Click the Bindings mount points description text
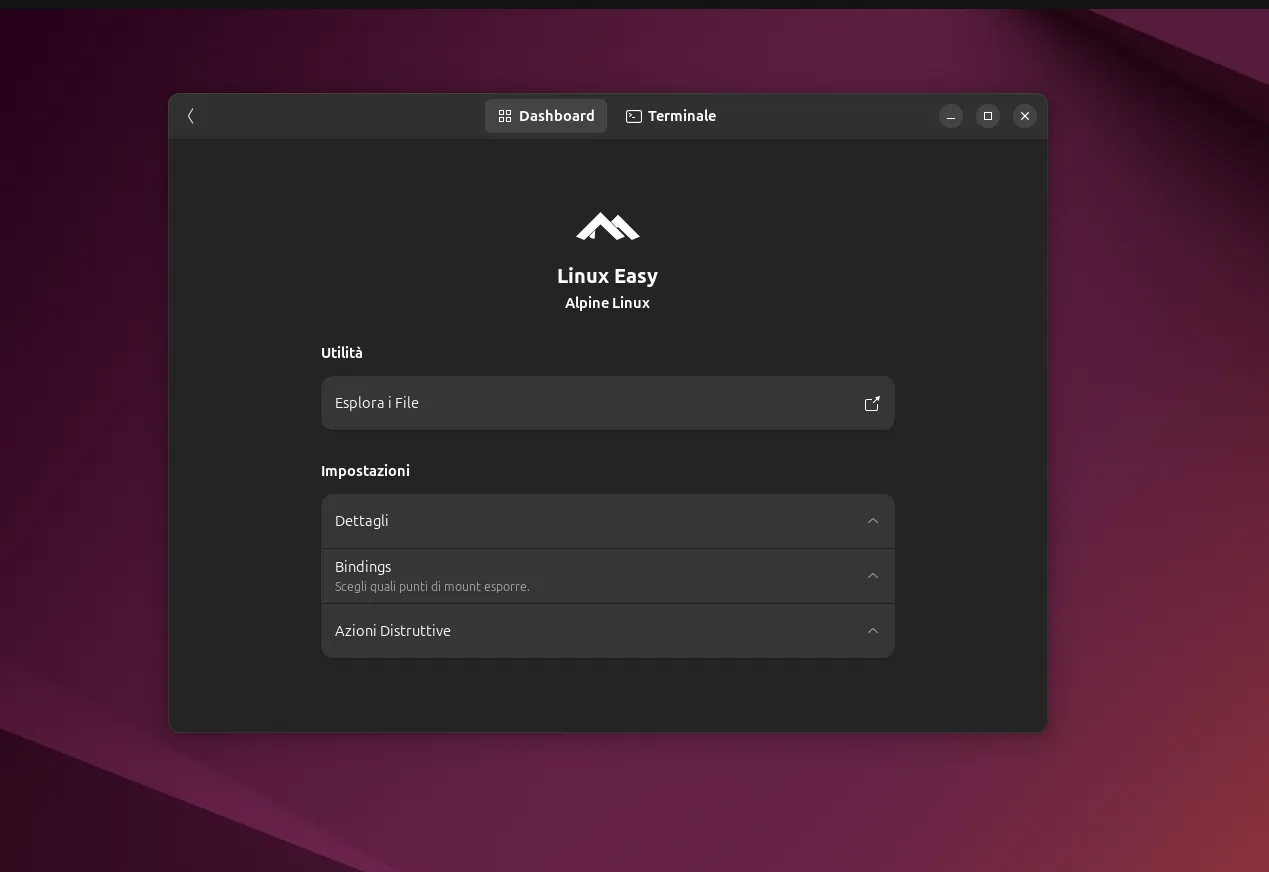Screen dimensions: 1269x872 [432, 587]
